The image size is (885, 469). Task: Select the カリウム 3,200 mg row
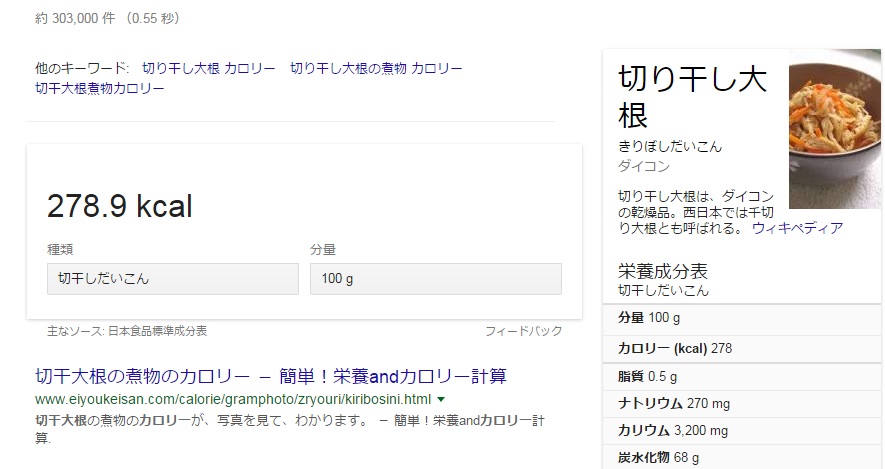(x=742, y=431)
